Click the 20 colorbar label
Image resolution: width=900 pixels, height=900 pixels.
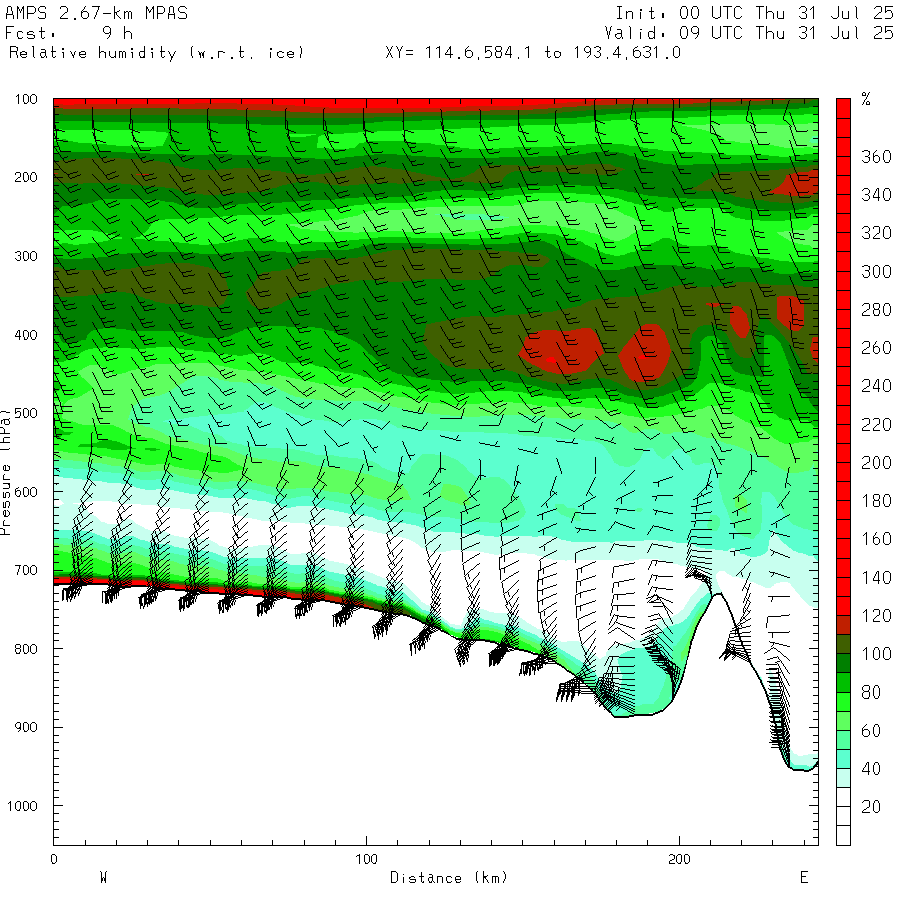871,807
